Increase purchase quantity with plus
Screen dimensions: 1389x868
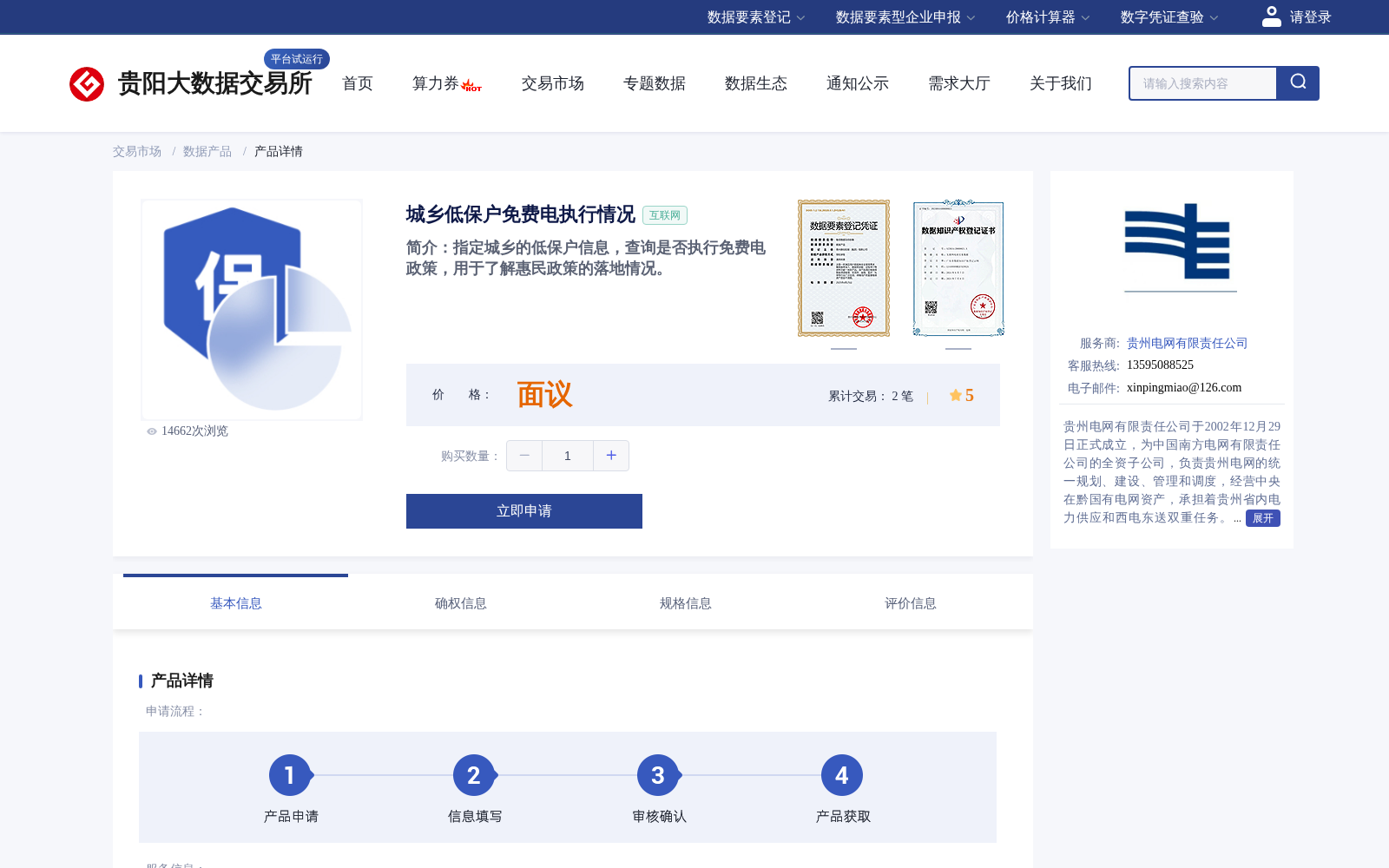pyautogui.click(x=611, y=456)
